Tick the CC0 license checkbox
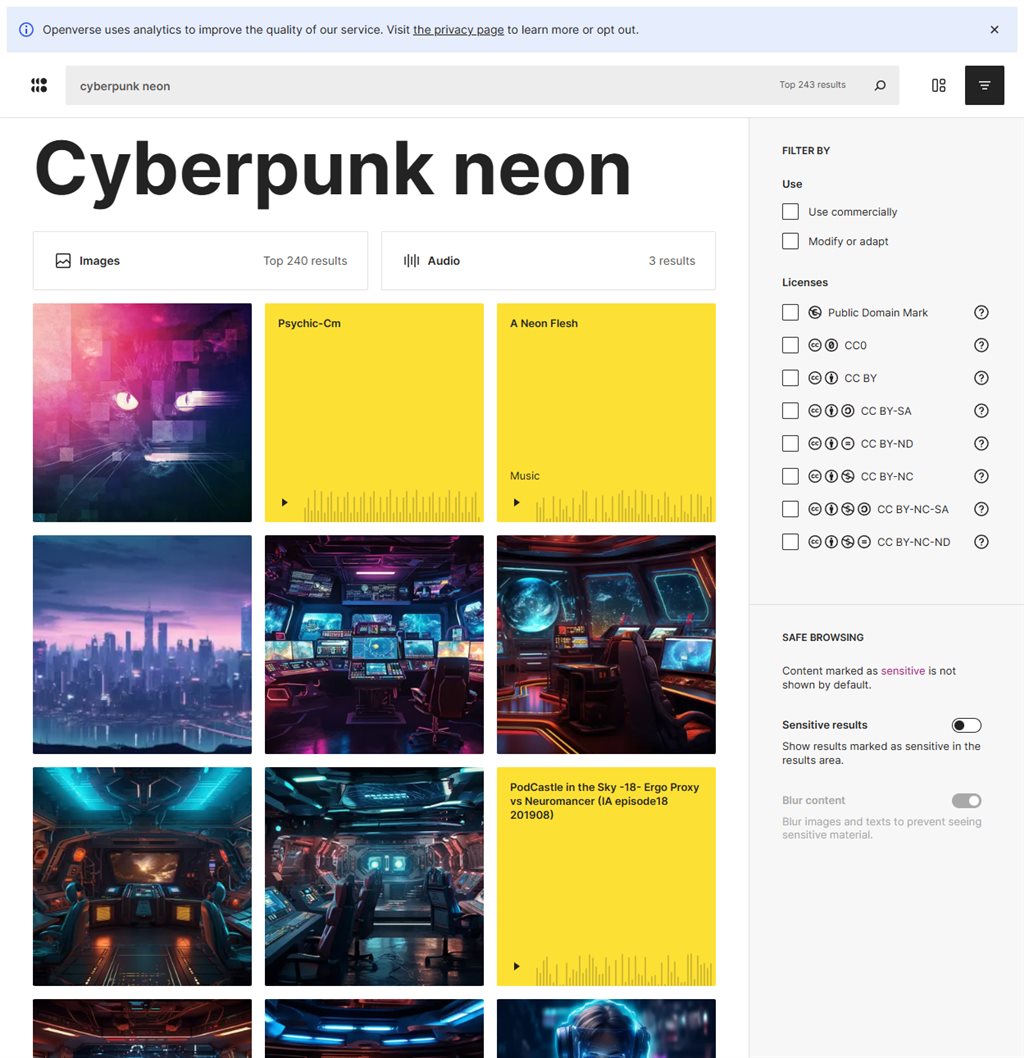 coord(790,346)
